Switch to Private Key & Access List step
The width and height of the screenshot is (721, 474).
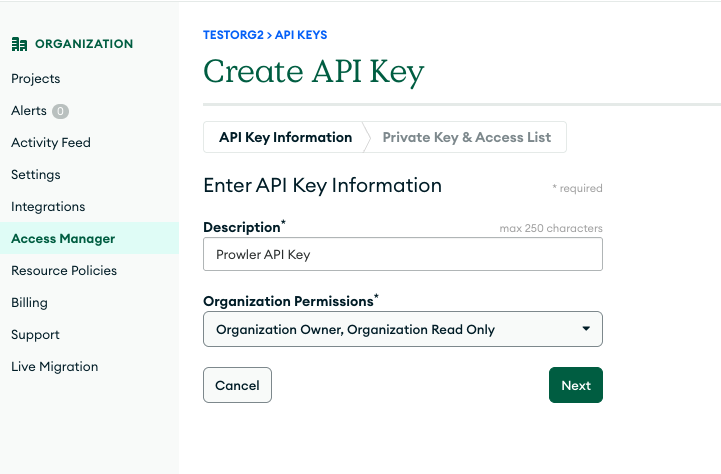pos(467,137)
